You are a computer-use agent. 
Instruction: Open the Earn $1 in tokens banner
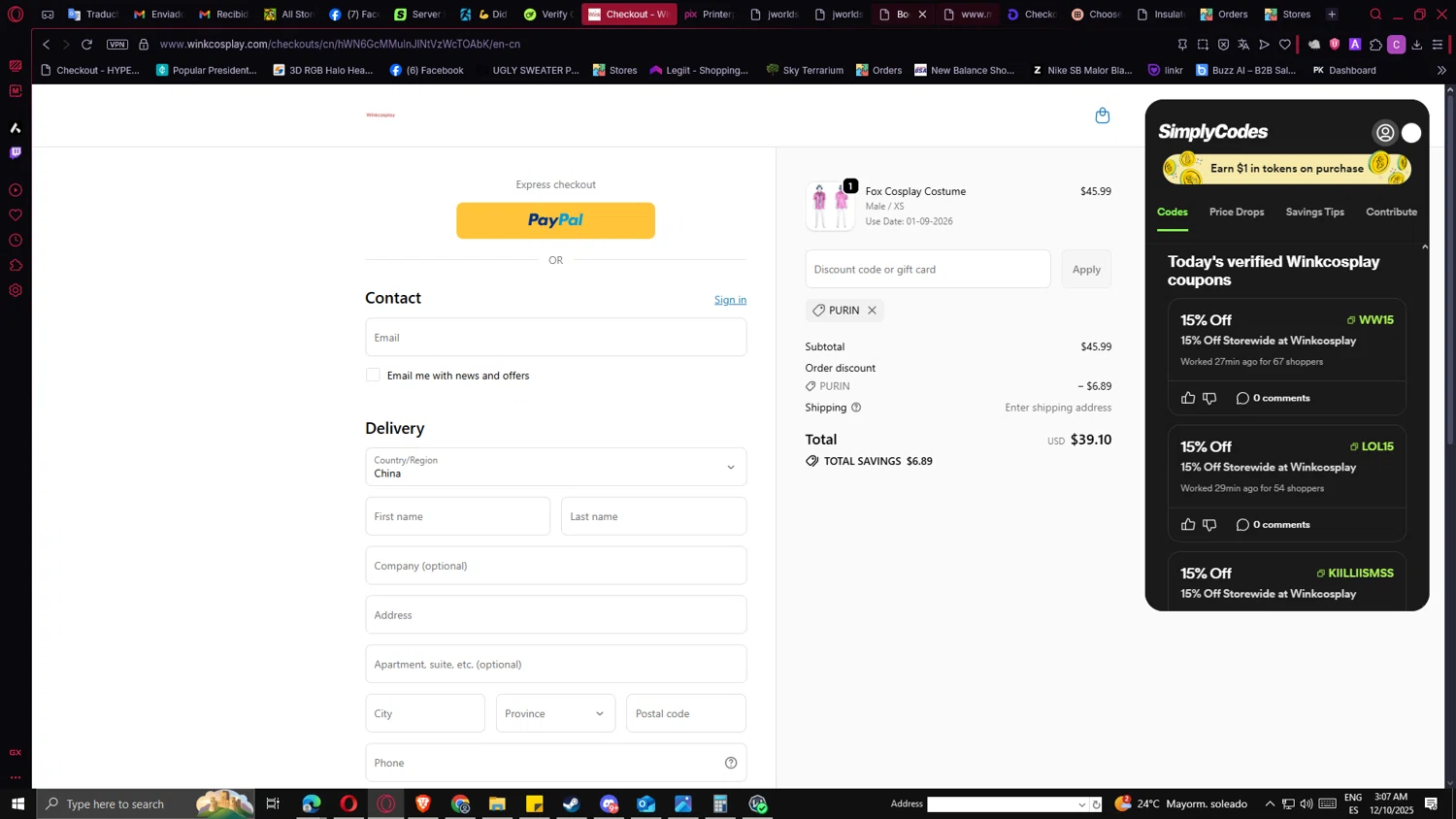1287,169
